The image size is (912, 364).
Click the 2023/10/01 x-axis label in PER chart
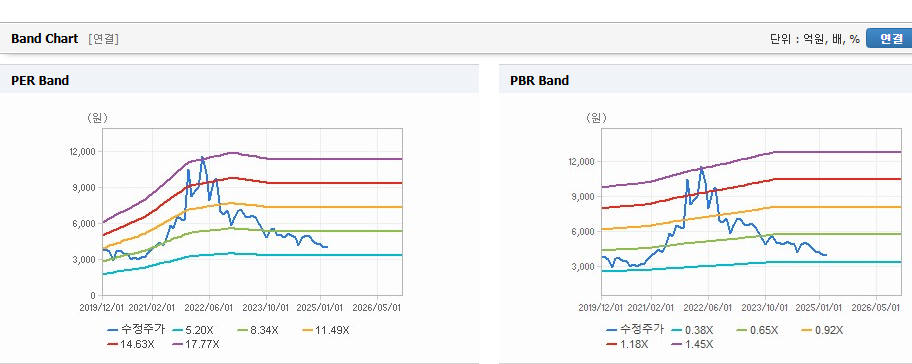[x=266, y=307]
